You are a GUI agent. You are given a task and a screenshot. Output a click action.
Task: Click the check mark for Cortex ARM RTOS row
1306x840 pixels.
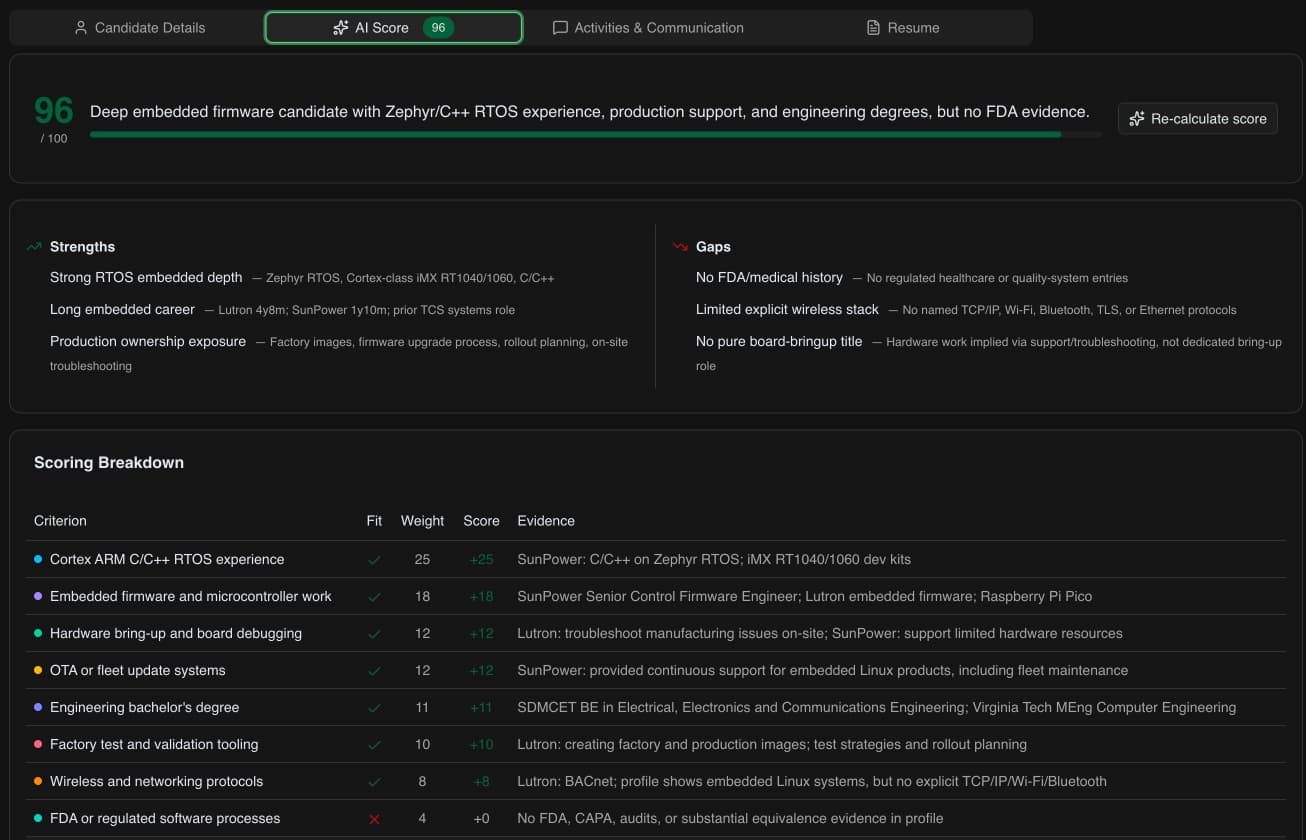tap(374, 560)
